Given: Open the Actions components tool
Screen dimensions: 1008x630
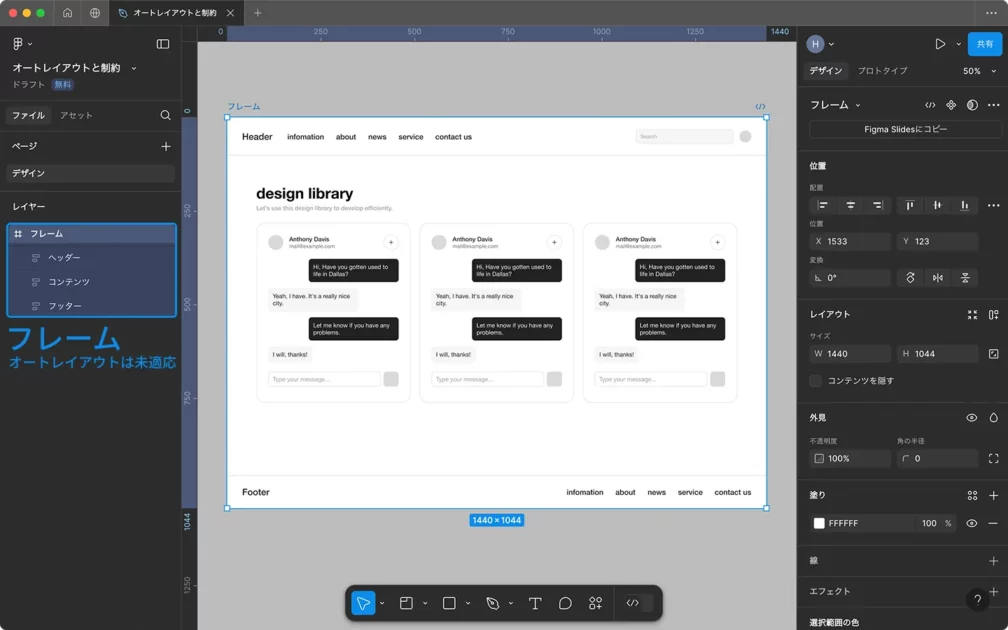Looking at the screenshot, I should pos(595,603).
